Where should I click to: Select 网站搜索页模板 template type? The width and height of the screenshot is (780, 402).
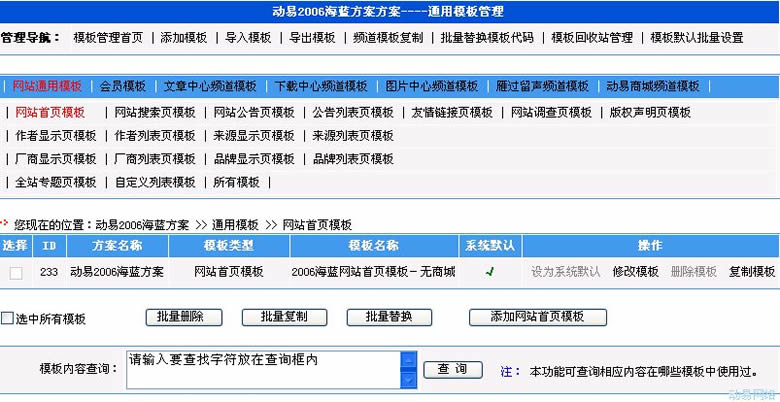tap(155, 112)
